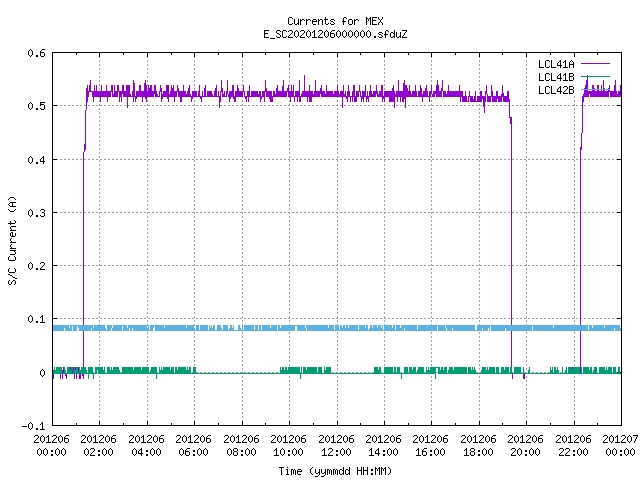The height and width of the screenshot is (480, 640).
Task: Click the 0.5 y-axis tick value
Action: point(36,106)
